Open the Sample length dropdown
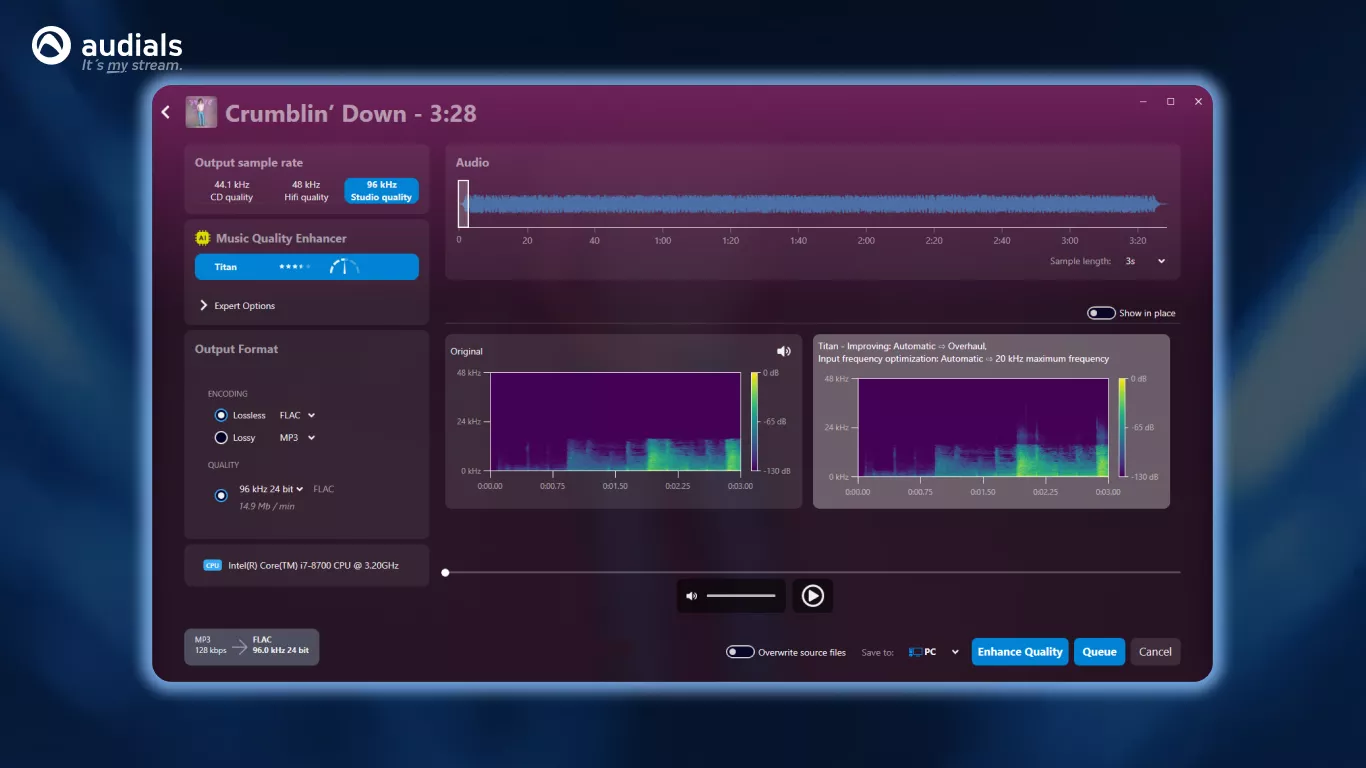Viewport: 1366px width, 768px height. [x=1145, y=261]
